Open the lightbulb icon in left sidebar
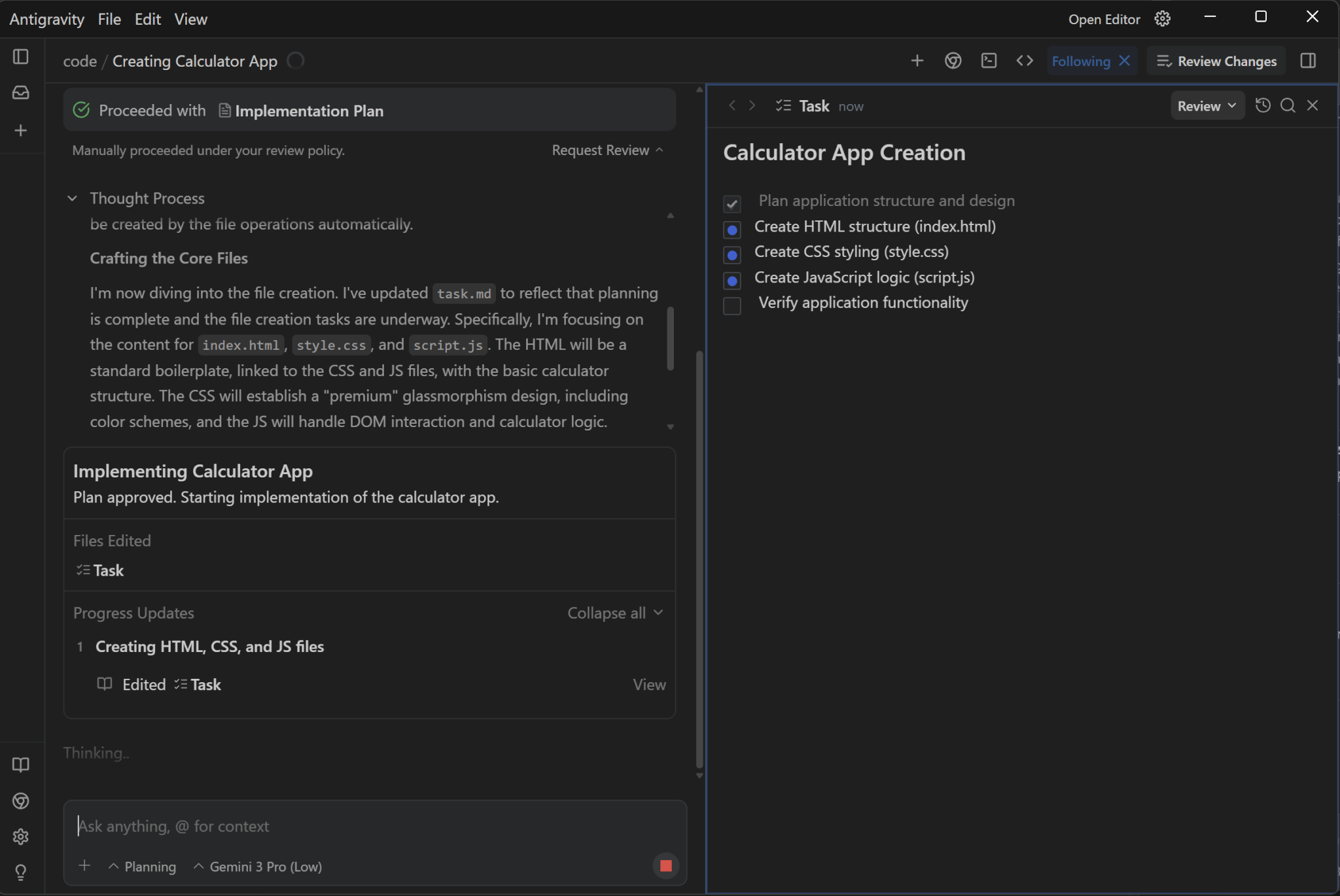 [x=21, y=872]
